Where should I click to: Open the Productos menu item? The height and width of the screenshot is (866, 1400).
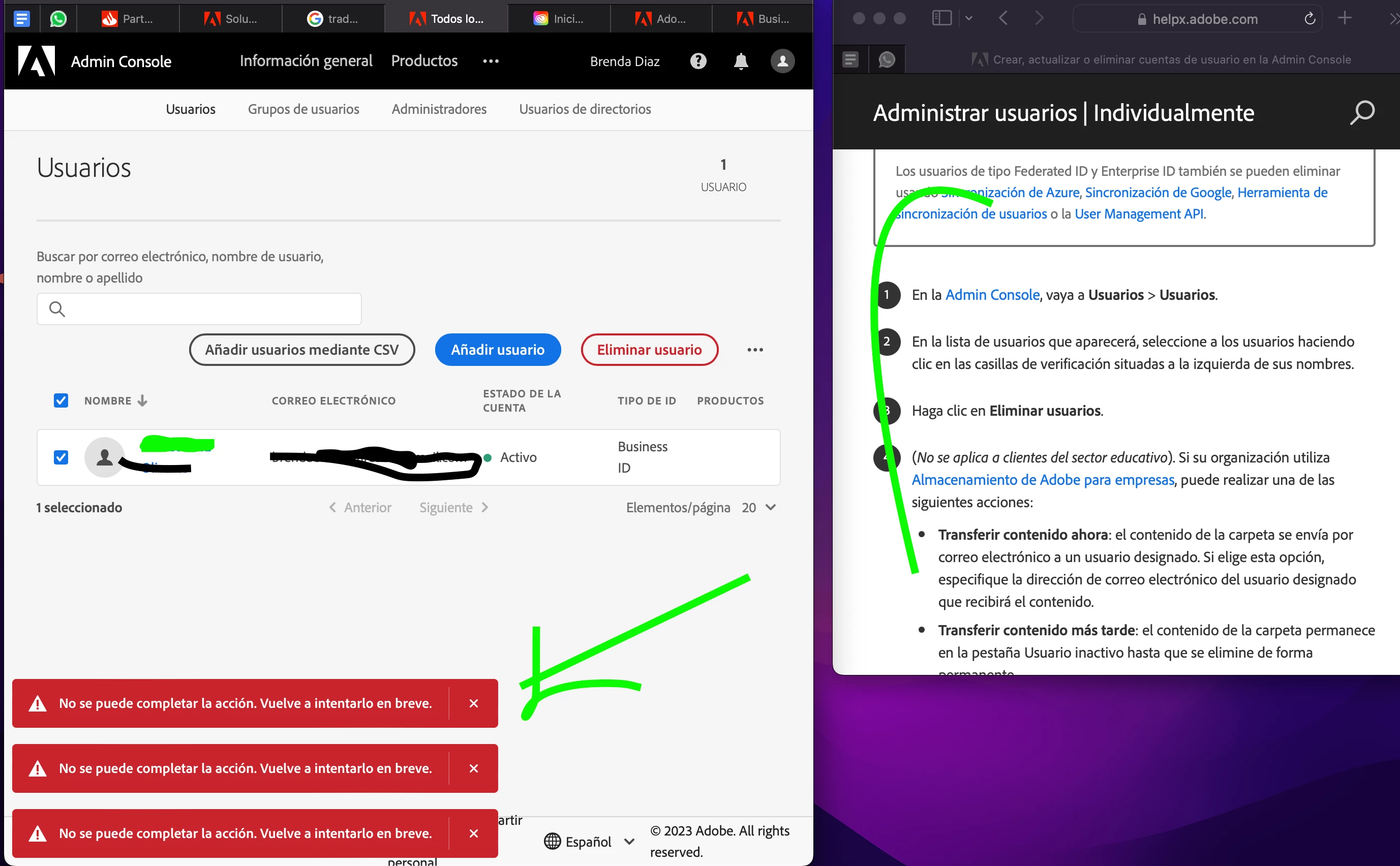coord(424,60)
